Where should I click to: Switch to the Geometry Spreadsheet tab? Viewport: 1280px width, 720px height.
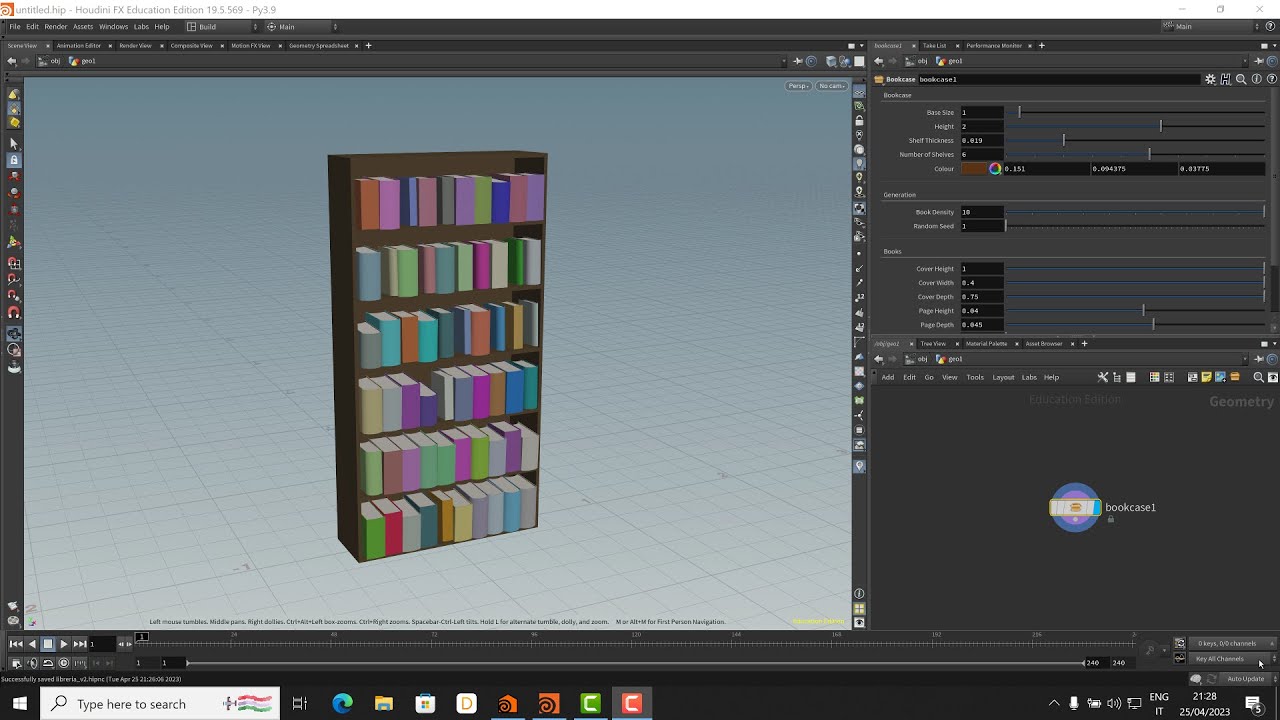pyautogui.click(x=319, y=46)
